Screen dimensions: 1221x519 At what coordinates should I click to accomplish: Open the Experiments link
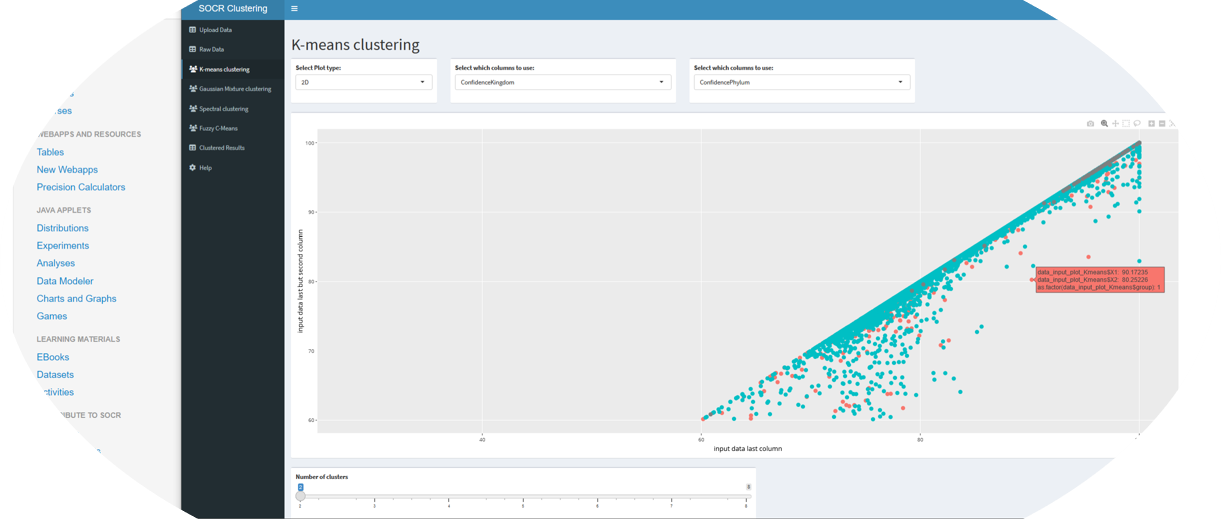click(63, 246)
